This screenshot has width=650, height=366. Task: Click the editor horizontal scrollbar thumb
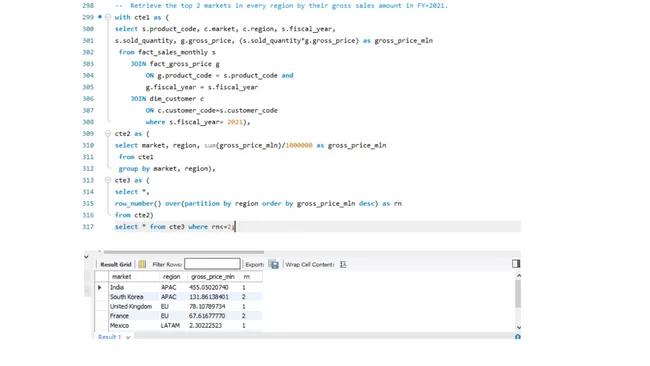coord(184,252)
